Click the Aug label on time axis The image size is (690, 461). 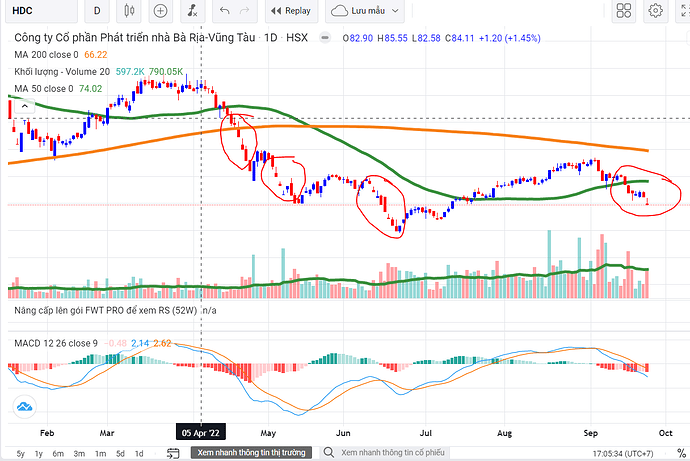click(x=504, y=433)
